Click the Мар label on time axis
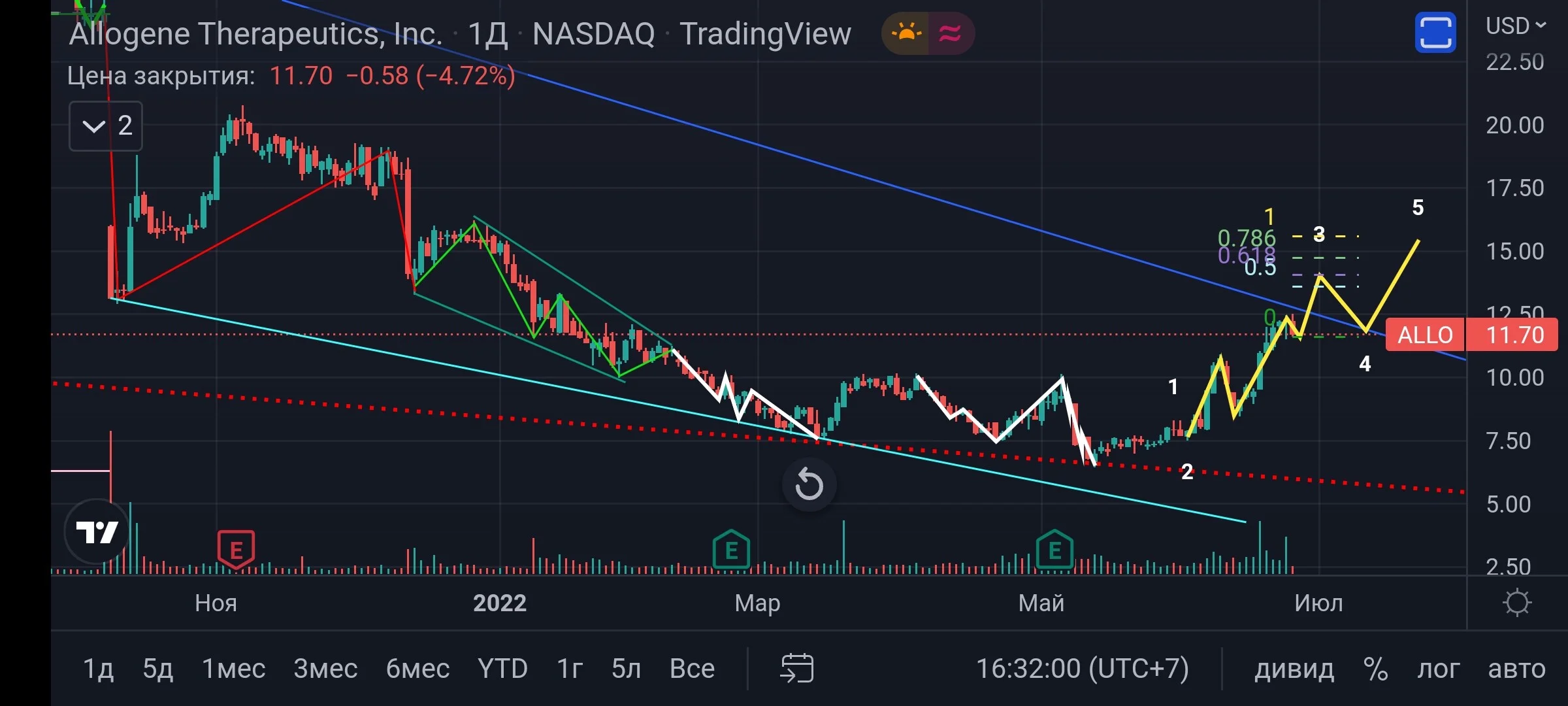Viewport: 1568px width, 706px height. pyautogui.click(x=757, y=603)
